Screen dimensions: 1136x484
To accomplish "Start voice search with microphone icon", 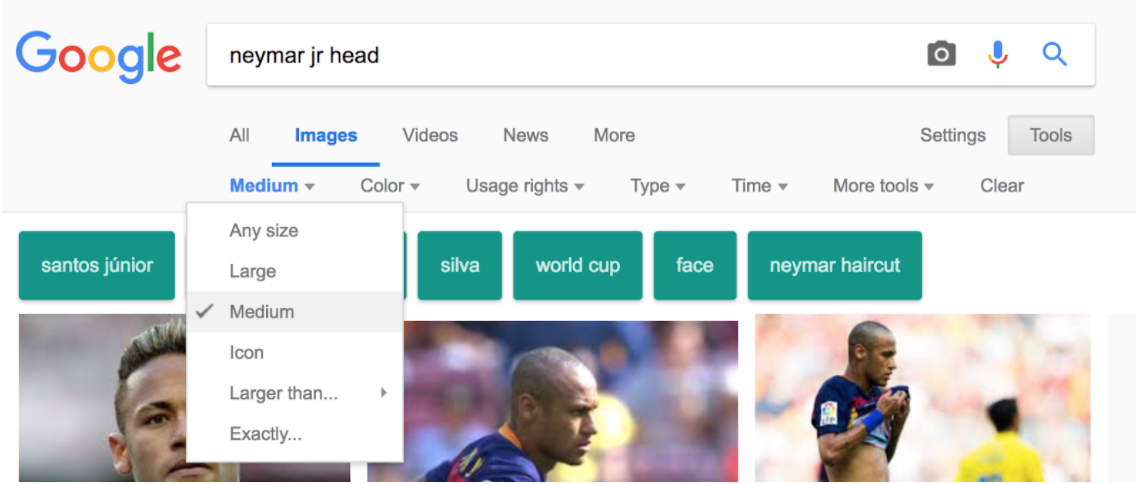I will point(998,54).
